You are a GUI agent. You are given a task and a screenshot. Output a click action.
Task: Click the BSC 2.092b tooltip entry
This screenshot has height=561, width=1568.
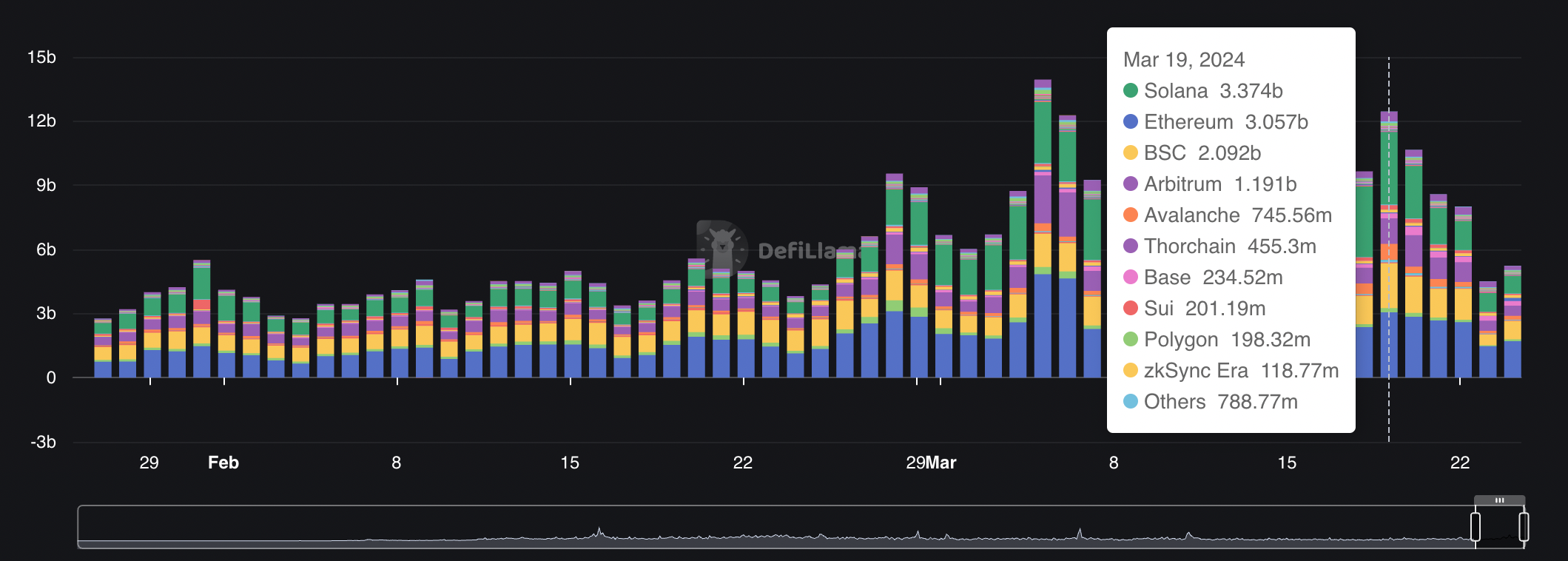pyautogui.click(x=1202, y=152)
